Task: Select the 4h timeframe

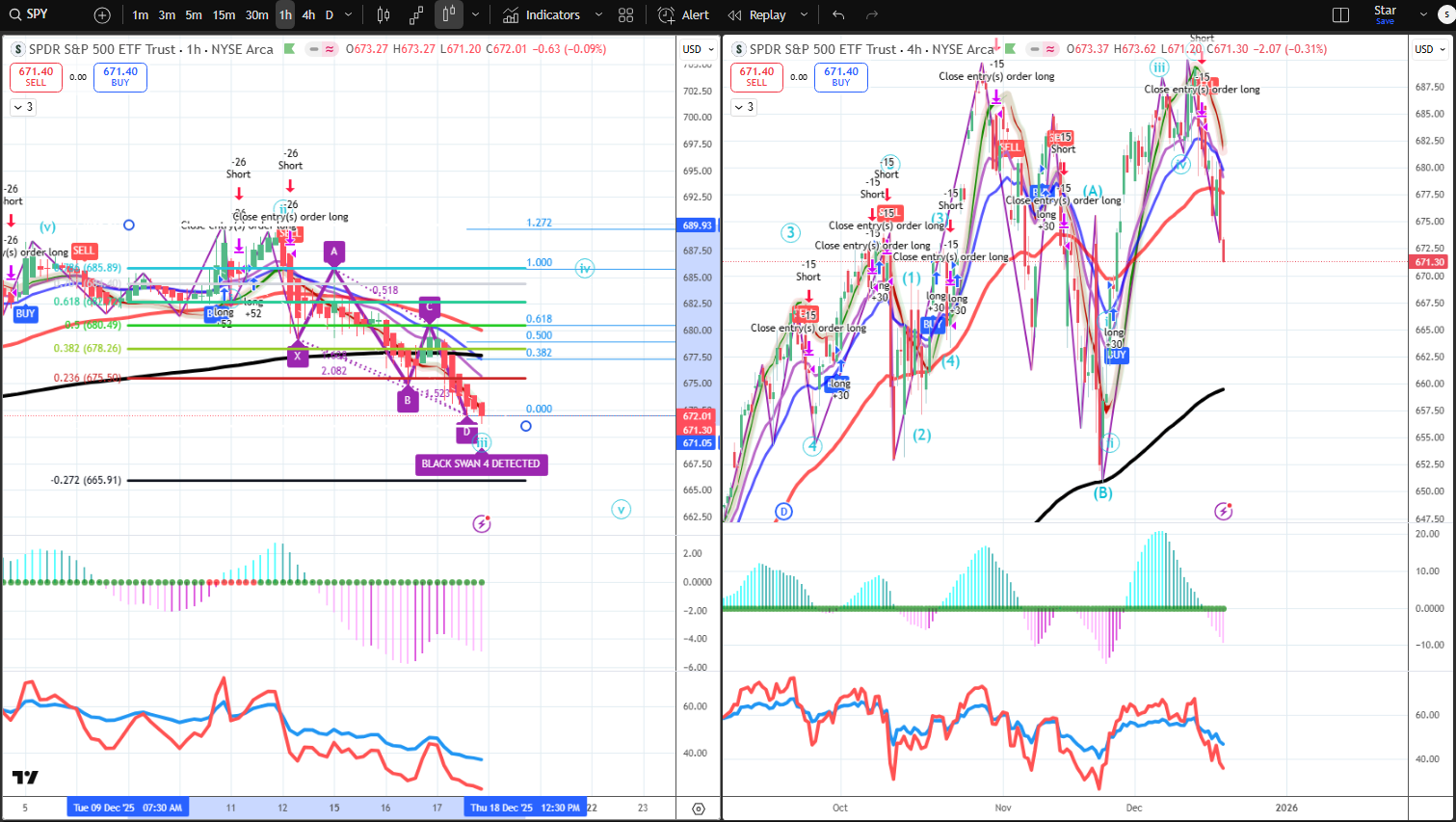Action: coord(308,15)
